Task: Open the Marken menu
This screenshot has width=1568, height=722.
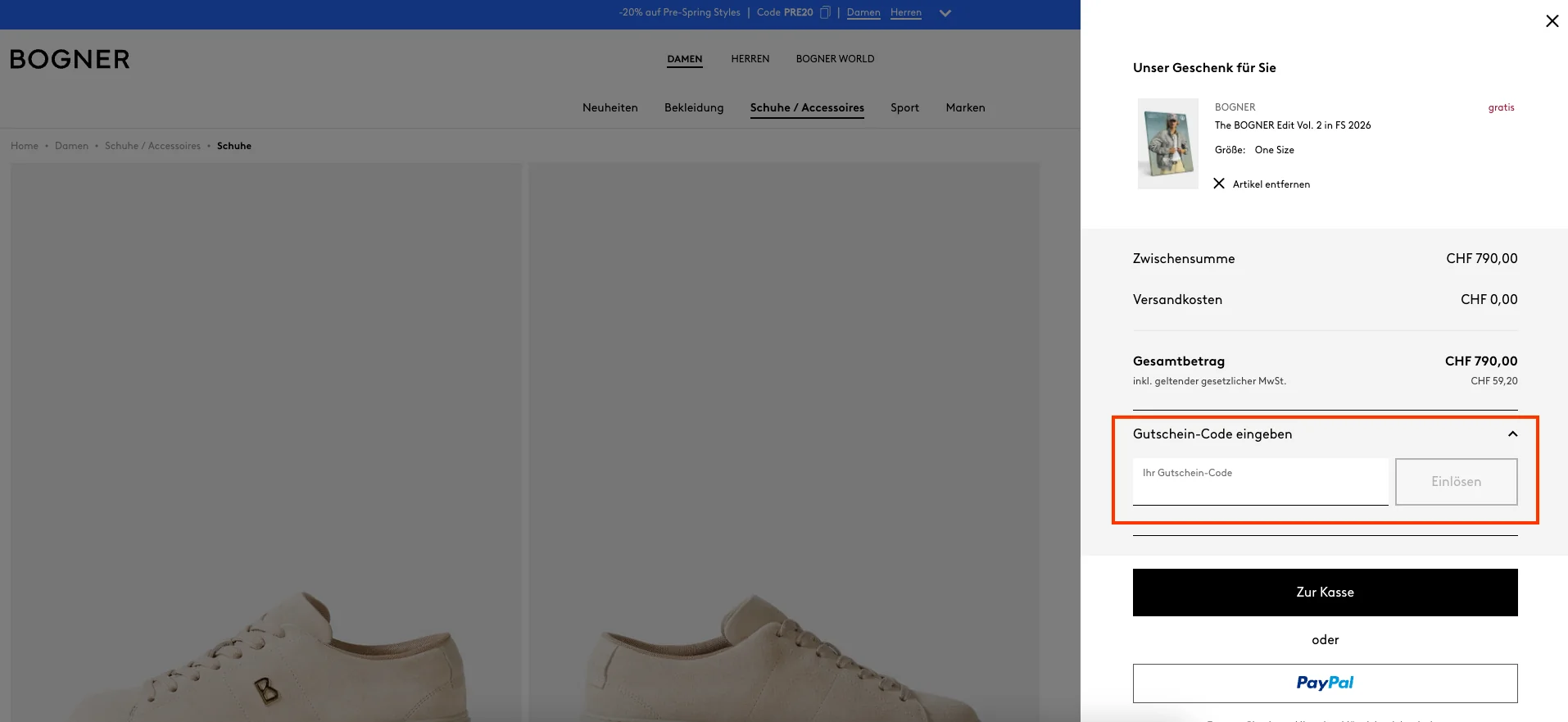Action: [965, 107]
